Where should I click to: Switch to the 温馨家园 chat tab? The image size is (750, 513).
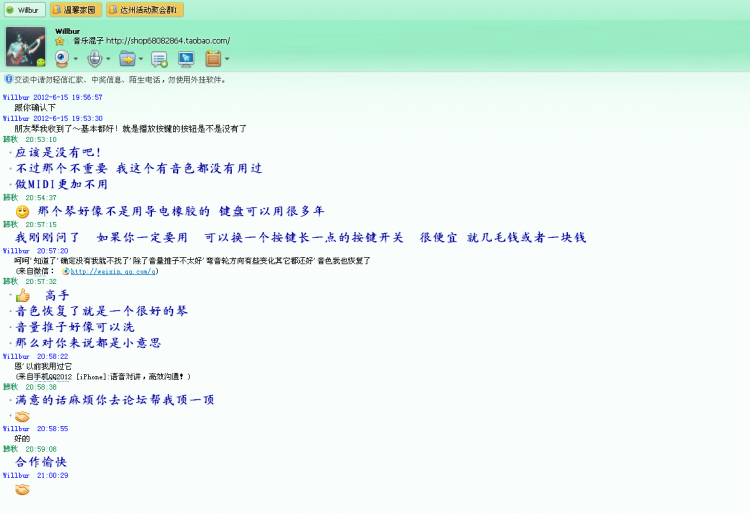click(x=76, y=10)
